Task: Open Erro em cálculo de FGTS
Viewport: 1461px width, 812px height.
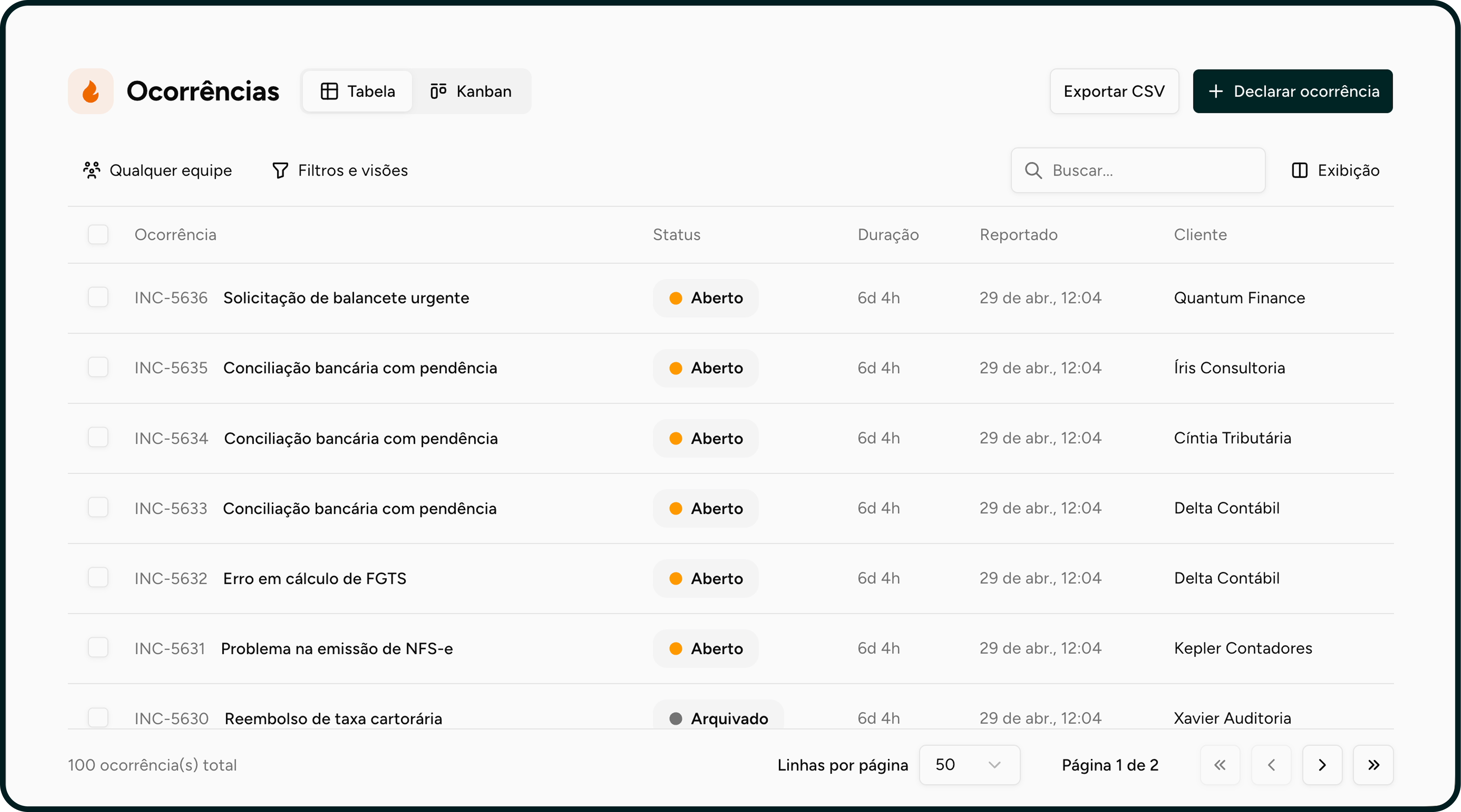Action: coord(315,578)
